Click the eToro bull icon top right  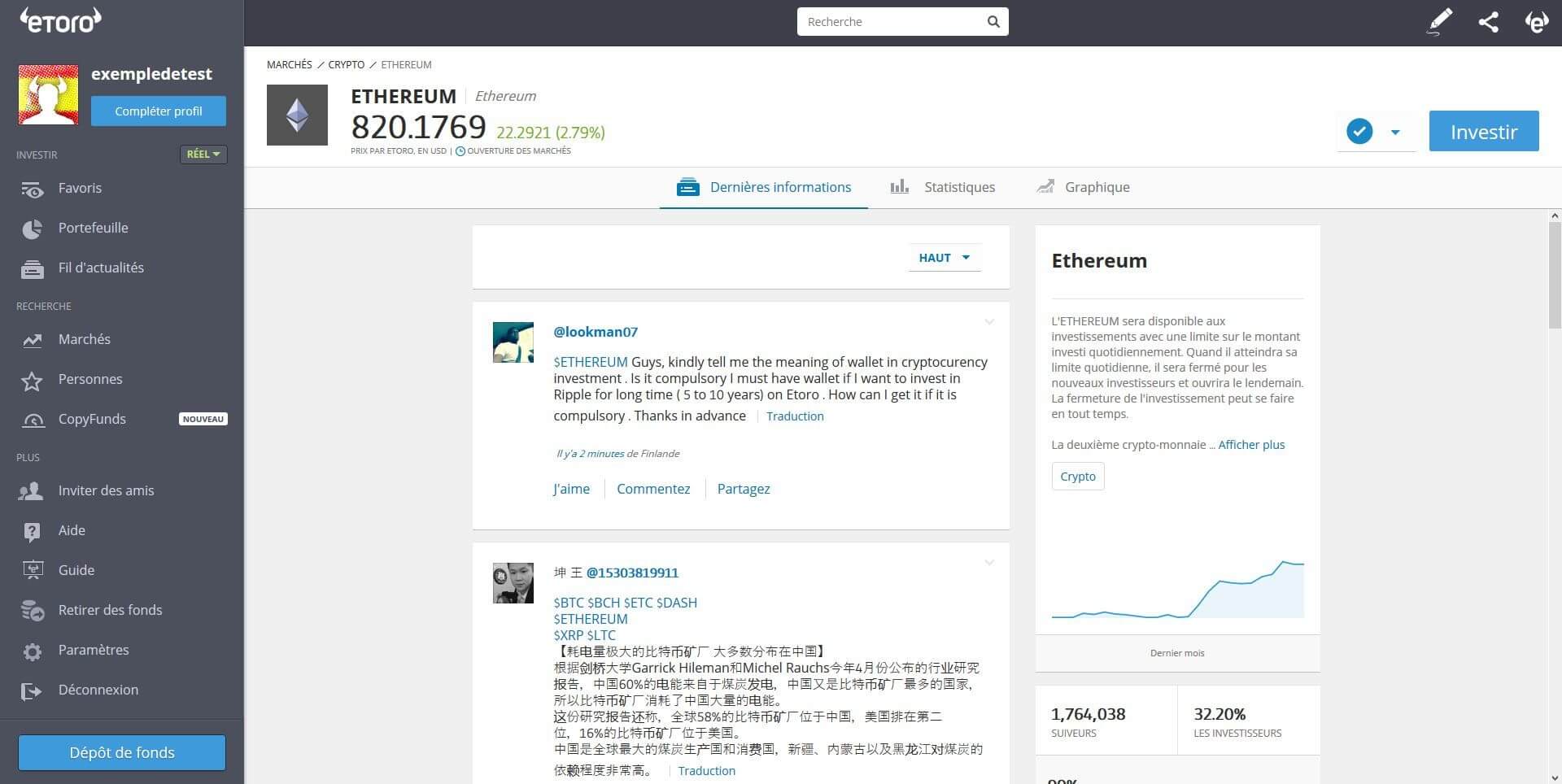pos(1536,22)
